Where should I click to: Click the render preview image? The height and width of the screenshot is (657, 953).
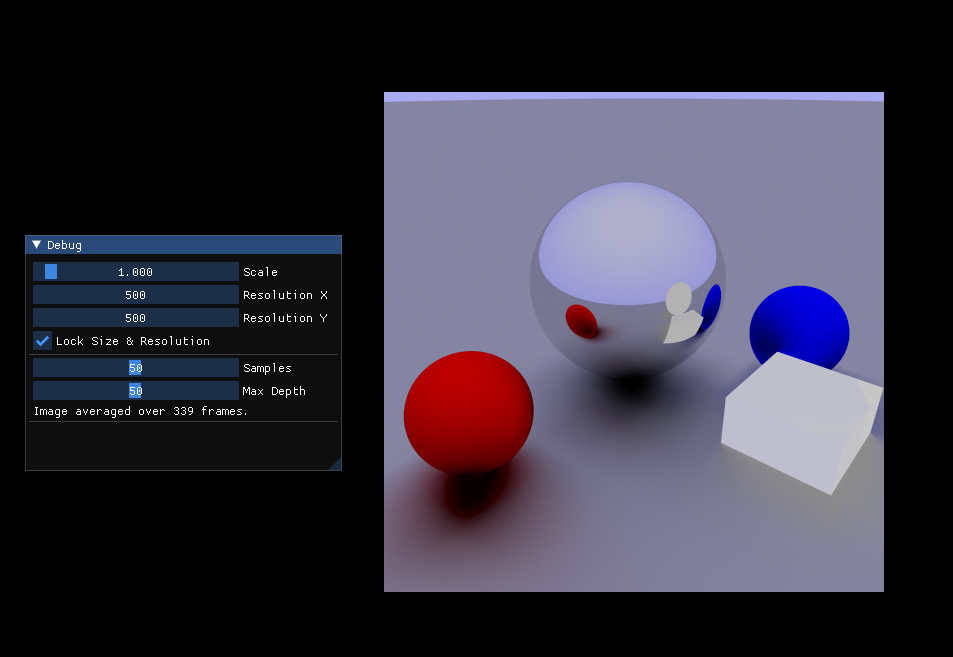point(633,340)
